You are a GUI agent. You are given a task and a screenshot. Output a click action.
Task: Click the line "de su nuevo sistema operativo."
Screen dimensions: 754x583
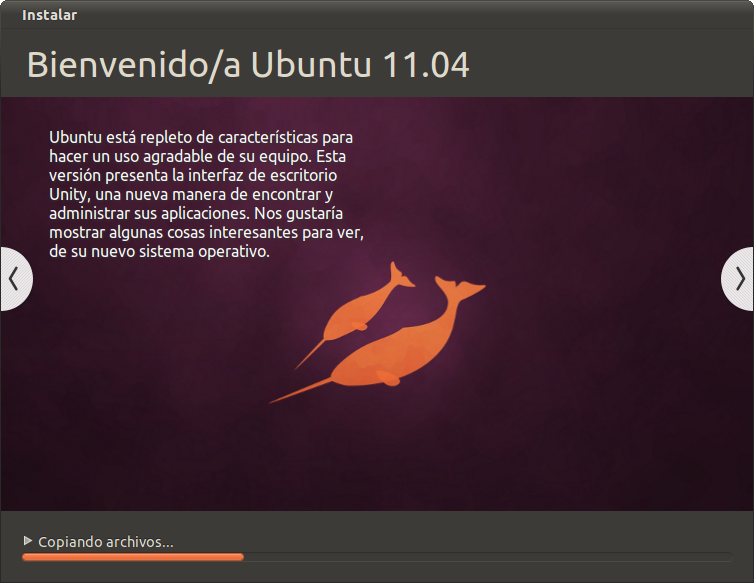pos(159,252)
